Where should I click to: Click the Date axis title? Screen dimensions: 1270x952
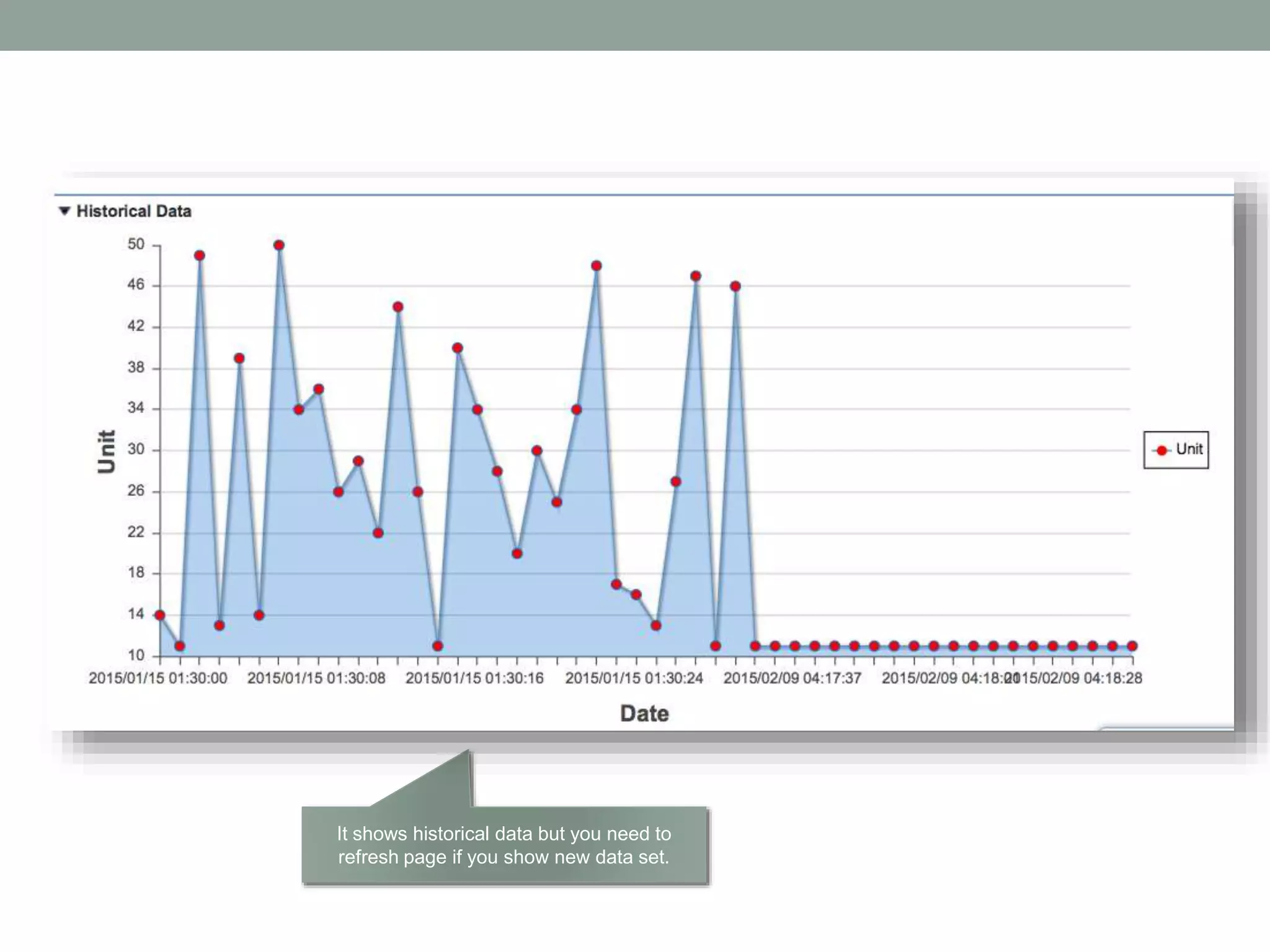click(x=645, y=713)
